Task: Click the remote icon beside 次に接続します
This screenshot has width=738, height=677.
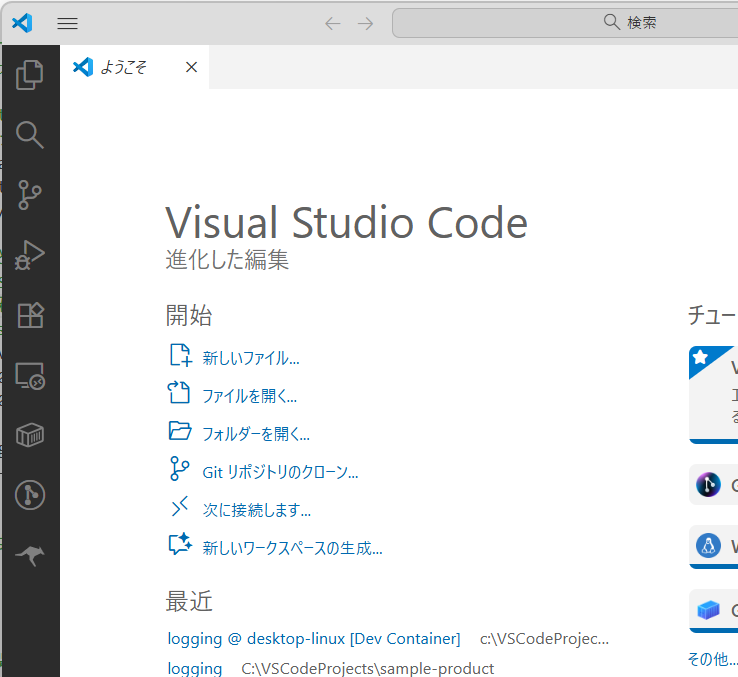Action: tap(180, 507)
